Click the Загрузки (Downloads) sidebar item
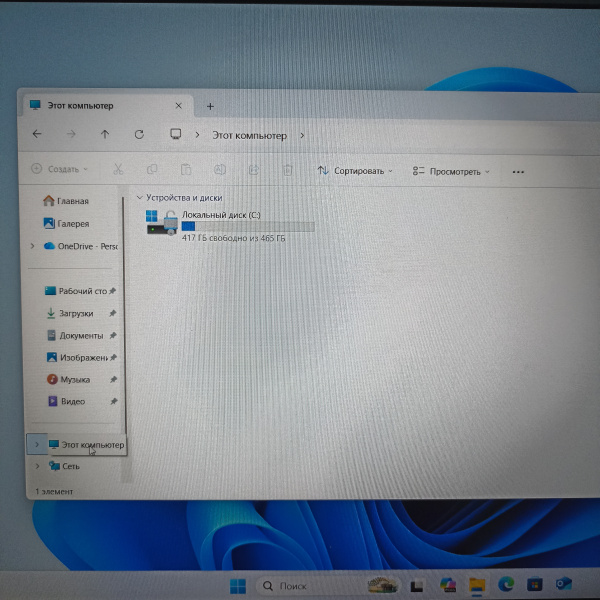 click(x=75, y=313)
